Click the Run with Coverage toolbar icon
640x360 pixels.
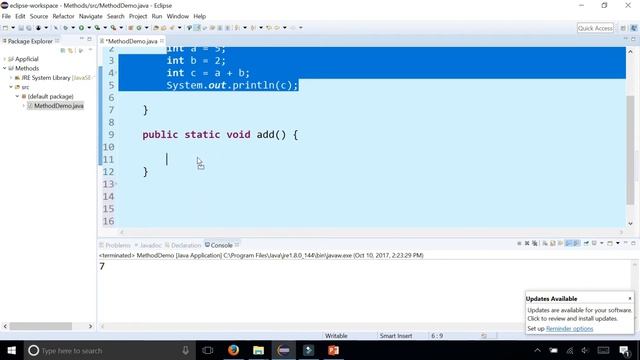[x=97, y=28]
